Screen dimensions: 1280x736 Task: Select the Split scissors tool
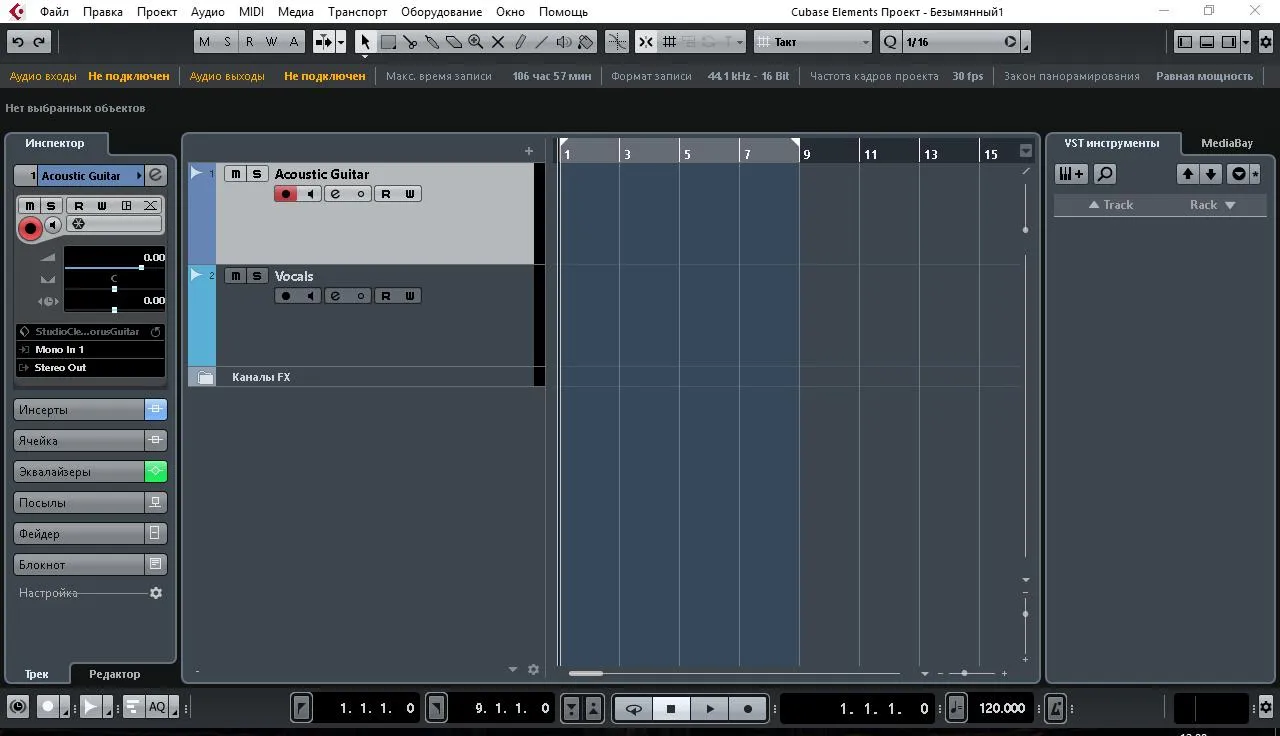(410, 42)
